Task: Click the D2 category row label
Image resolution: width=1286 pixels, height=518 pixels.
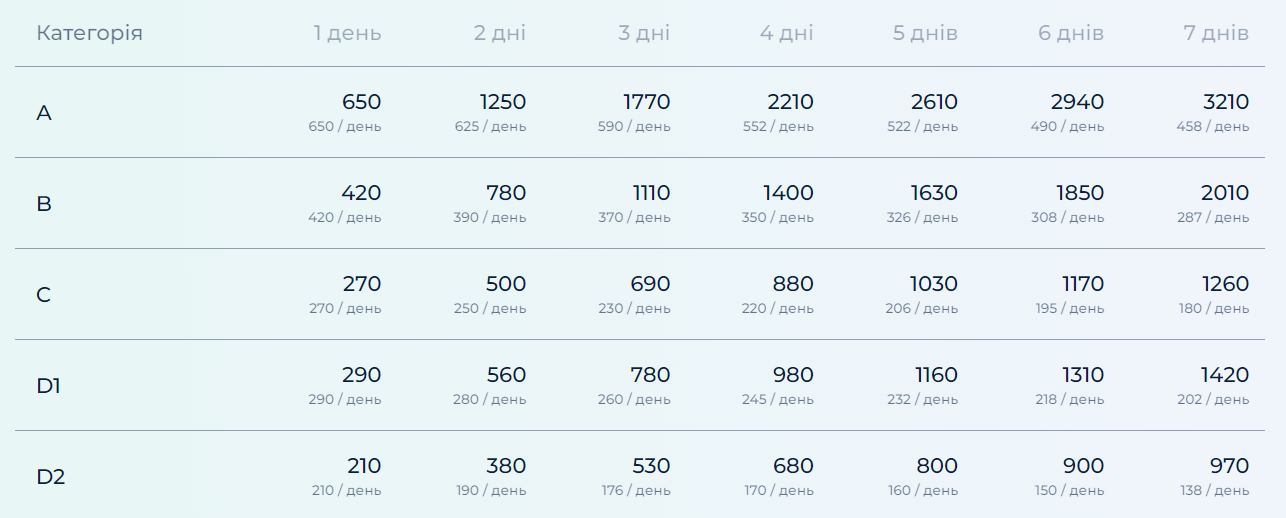Action: [51, 477]
